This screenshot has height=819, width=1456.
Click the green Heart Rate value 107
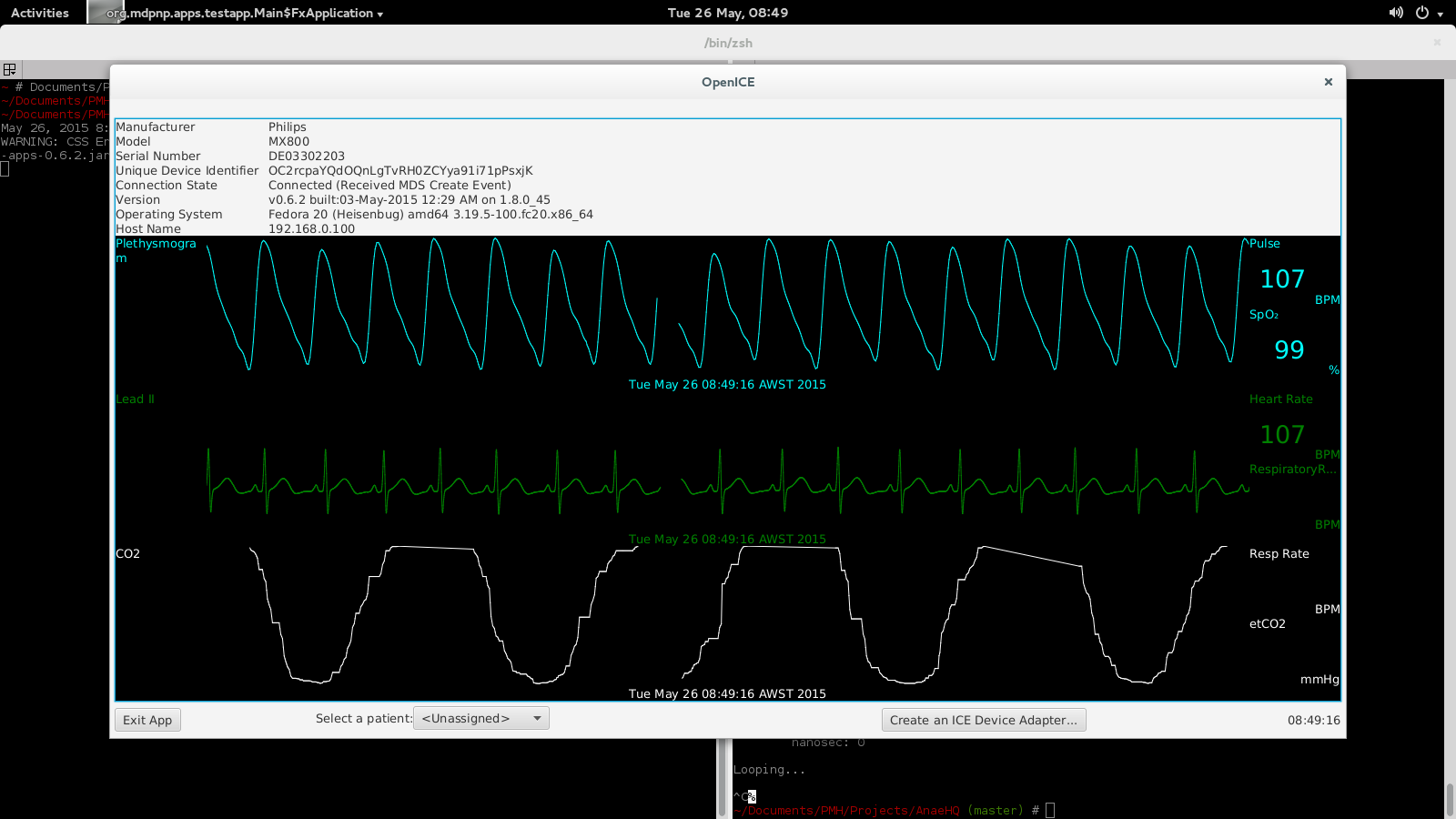1282,434
